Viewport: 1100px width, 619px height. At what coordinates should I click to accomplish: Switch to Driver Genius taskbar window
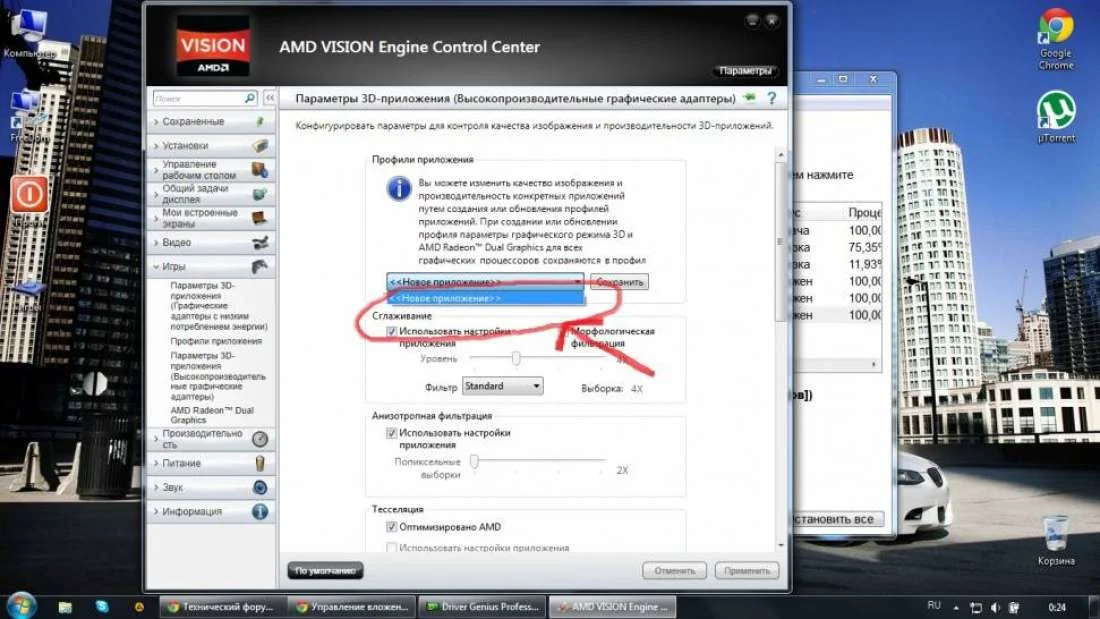pos(483,607)
